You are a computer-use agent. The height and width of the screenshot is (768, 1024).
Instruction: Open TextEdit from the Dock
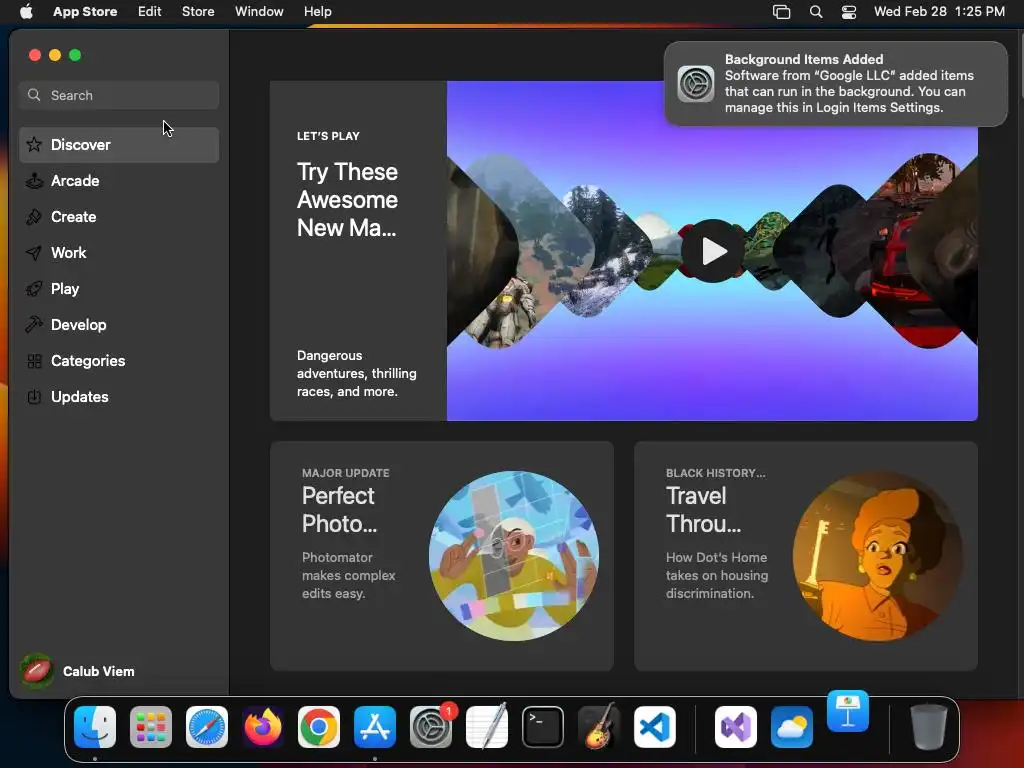tap(487, 726)
